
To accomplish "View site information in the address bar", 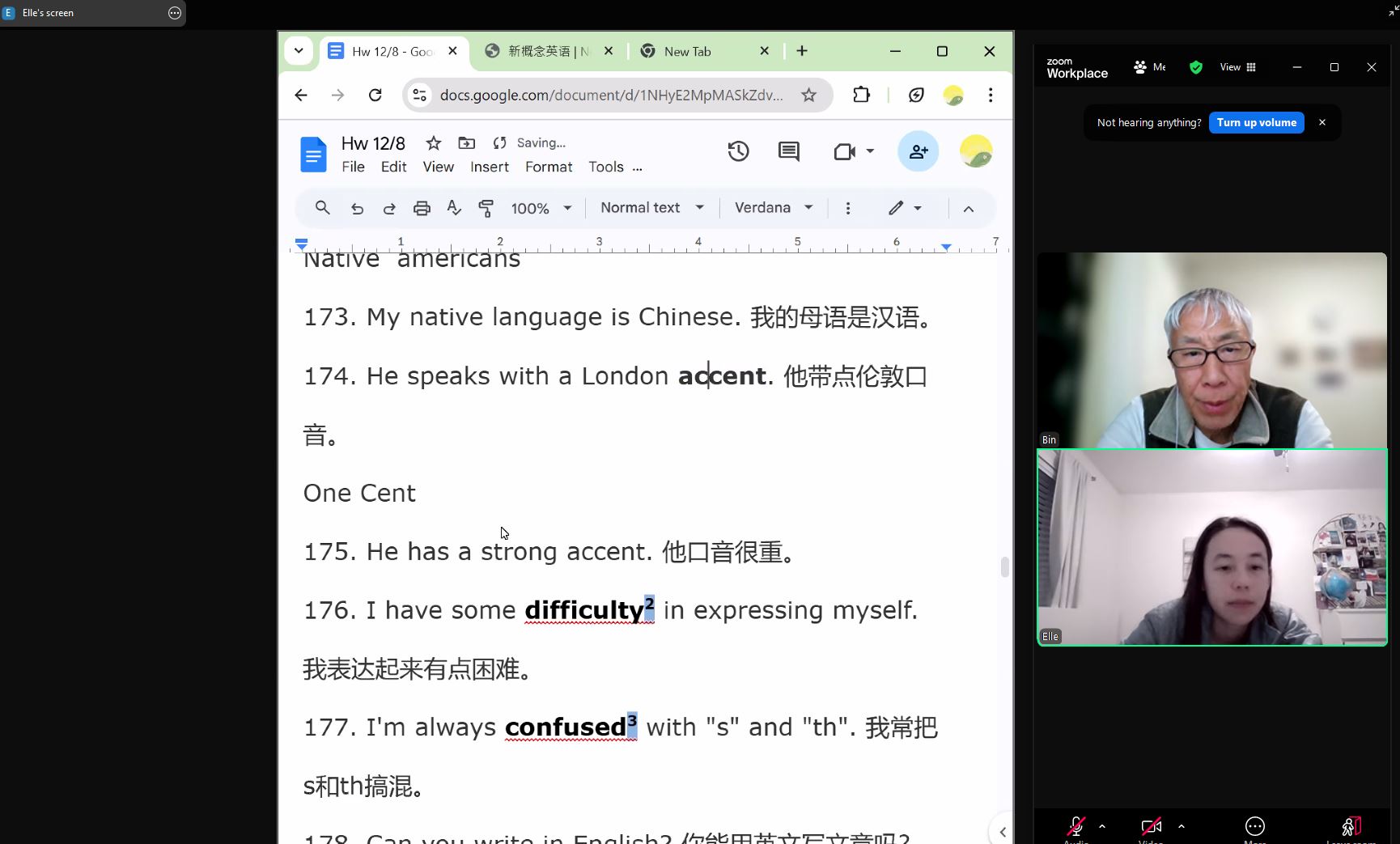I will [x=419, y=95].
